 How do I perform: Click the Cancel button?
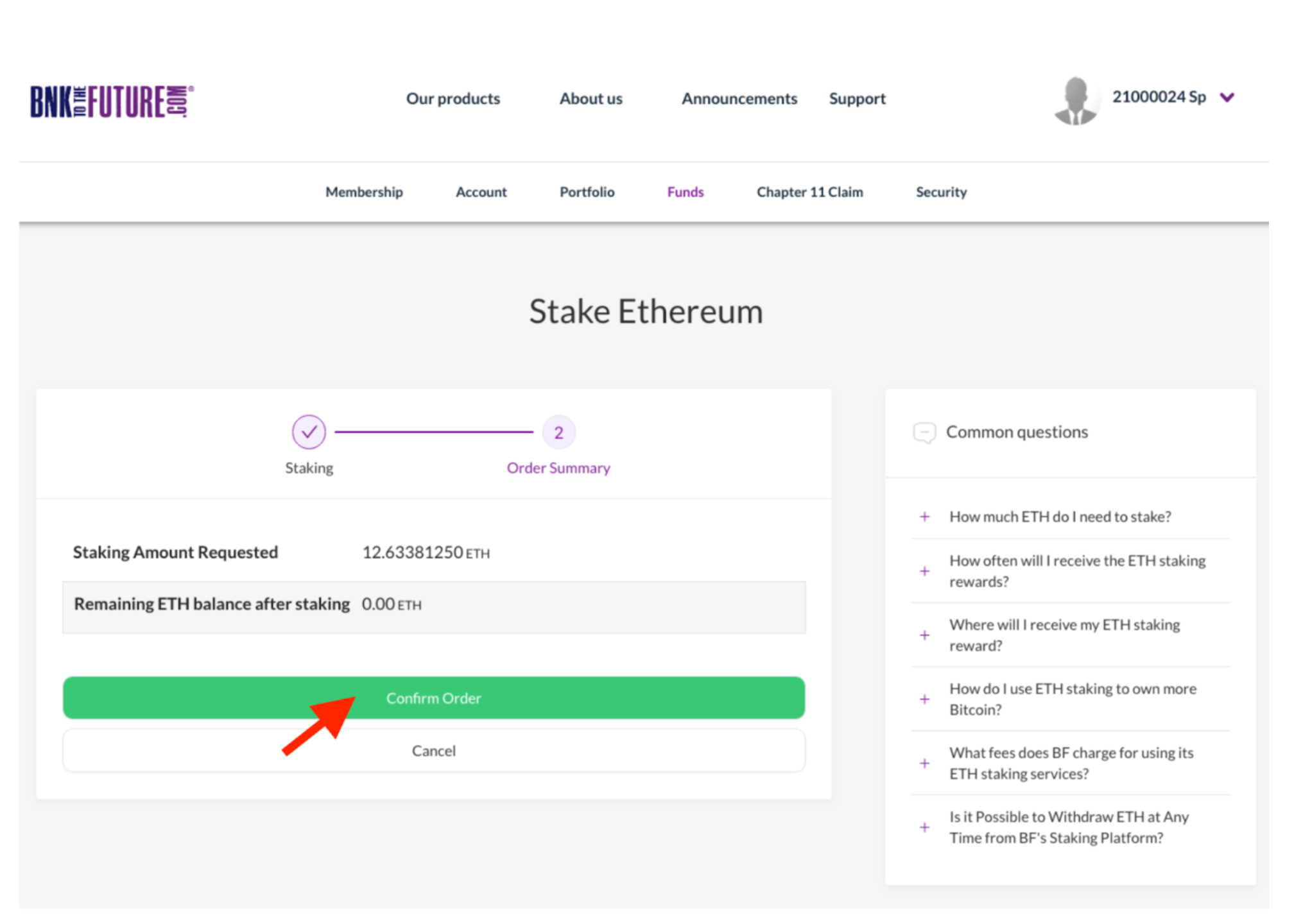433,751
